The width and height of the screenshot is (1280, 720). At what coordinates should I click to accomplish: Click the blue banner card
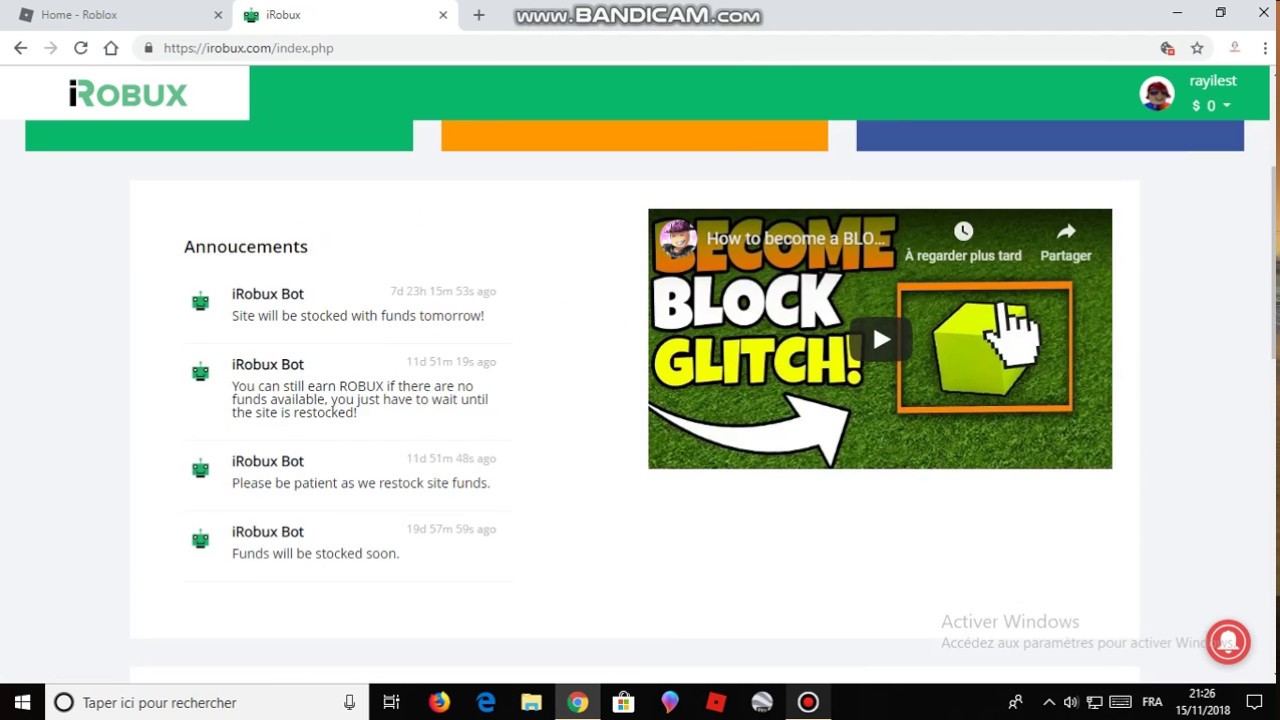point(1050,135)
